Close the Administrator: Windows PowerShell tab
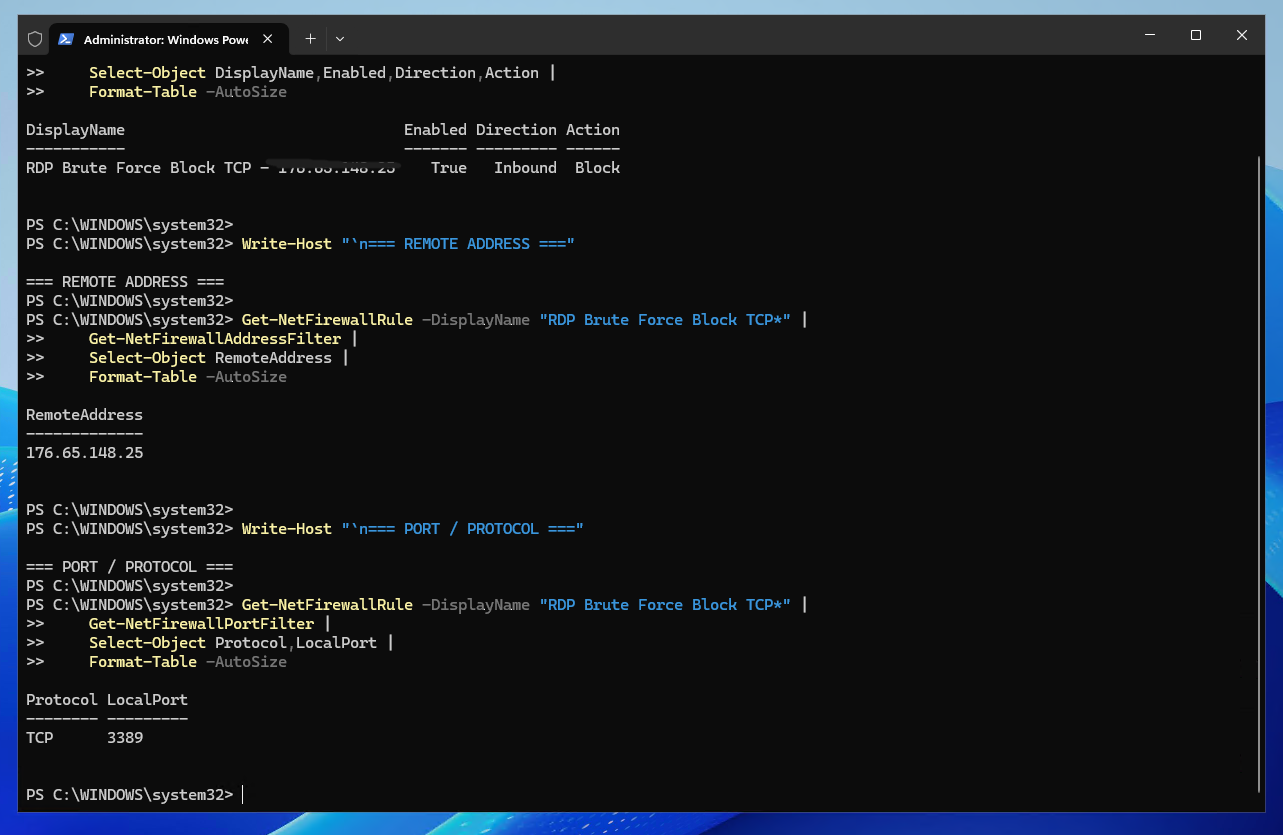Viewport: 1283px width, 835px height. (268, 39)
